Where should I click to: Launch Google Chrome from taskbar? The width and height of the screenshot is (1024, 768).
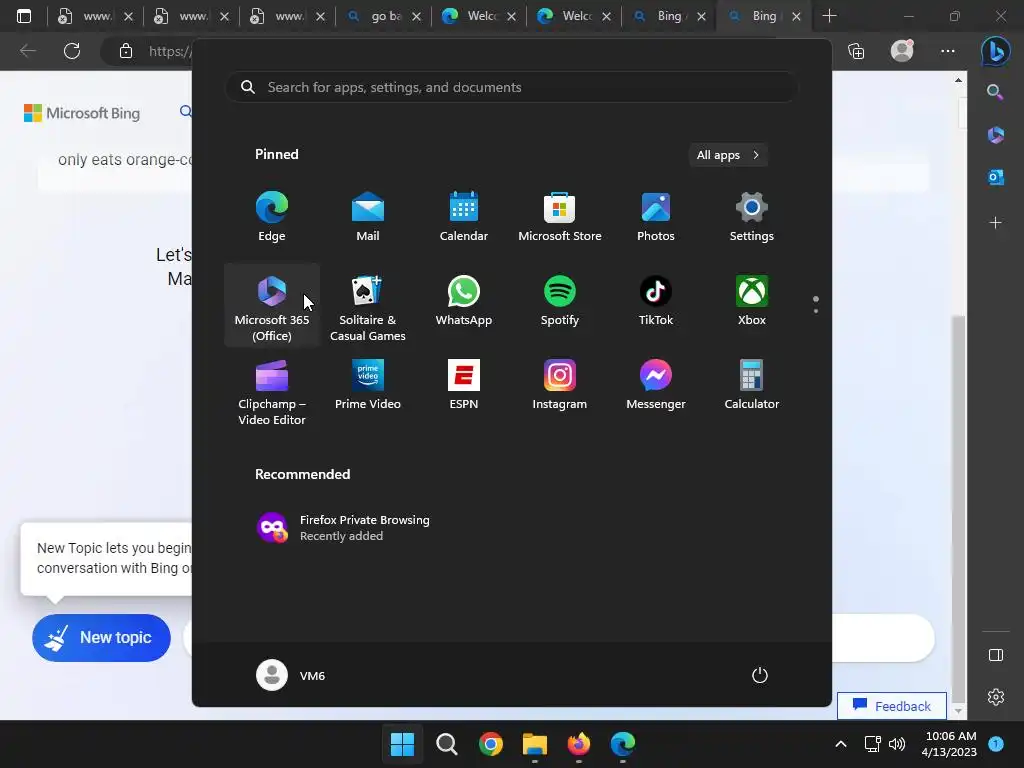[490, 744]
